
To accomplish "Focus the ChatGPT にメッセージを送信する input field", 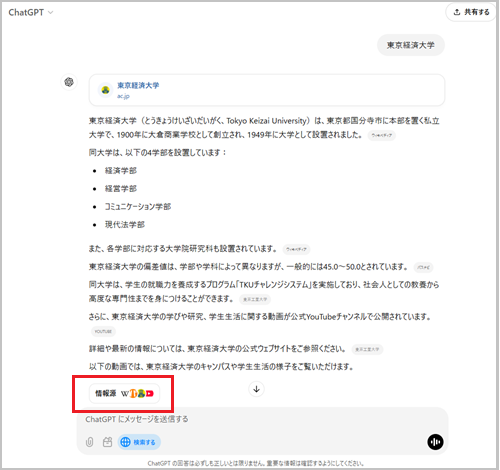I will tap(262, 419).
